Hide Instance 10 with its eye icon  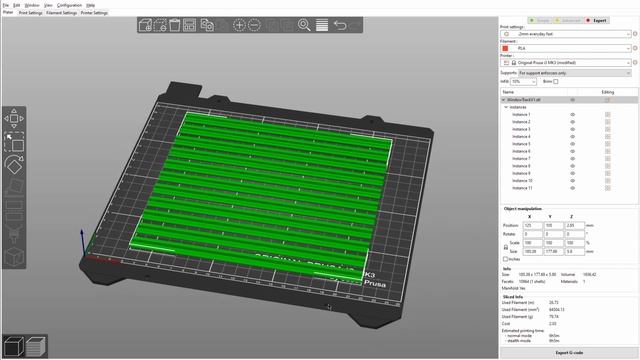click(x=572, y=181)
